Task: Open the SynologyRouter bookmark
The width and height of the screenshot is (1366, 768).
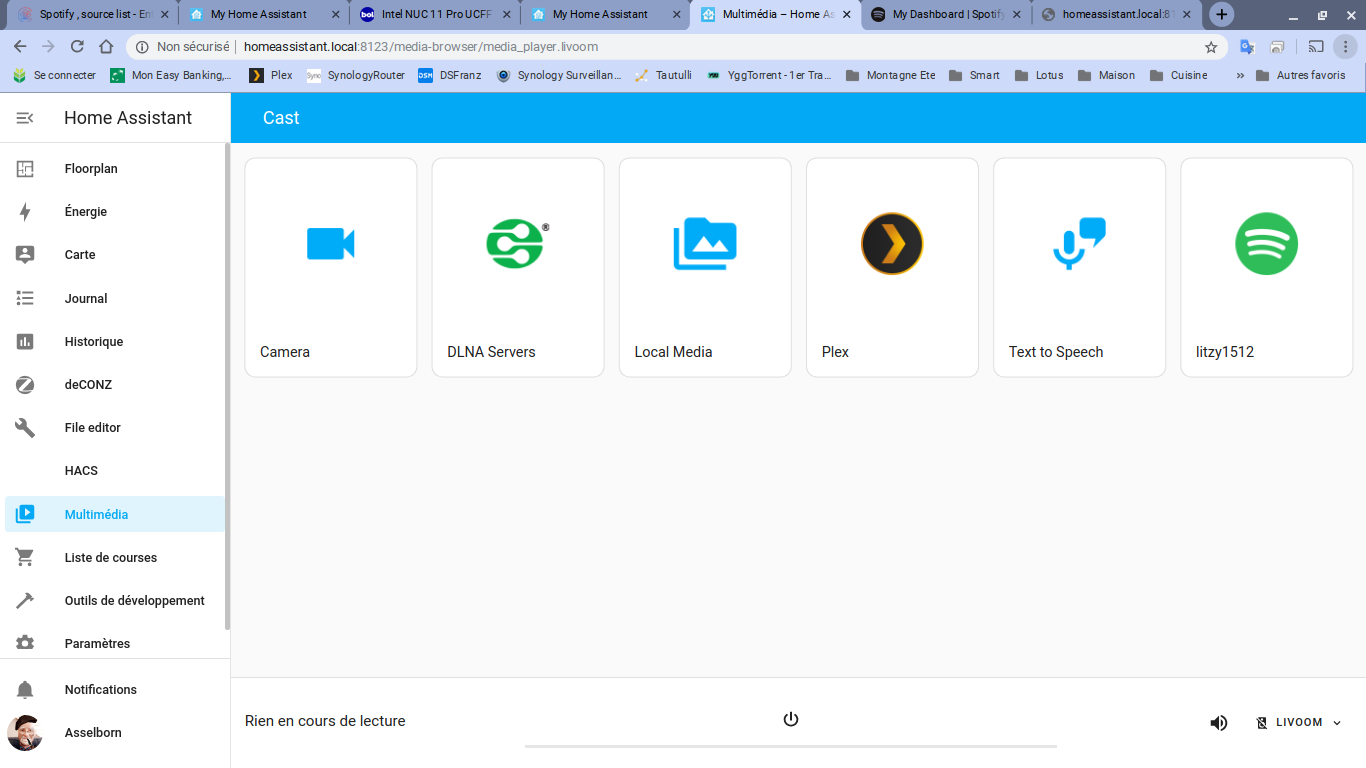Action: tap(356, 75)
